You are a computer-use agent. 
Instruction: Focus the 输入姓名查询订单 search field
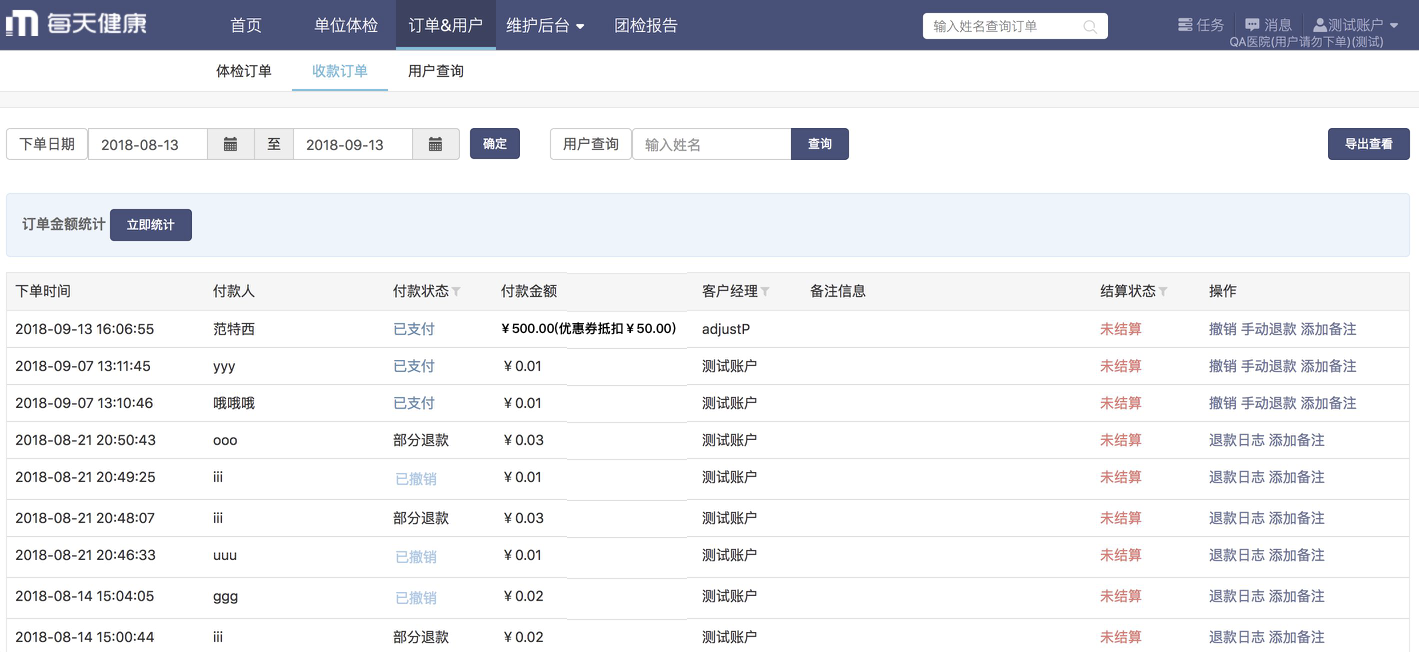coord(1015,26)
